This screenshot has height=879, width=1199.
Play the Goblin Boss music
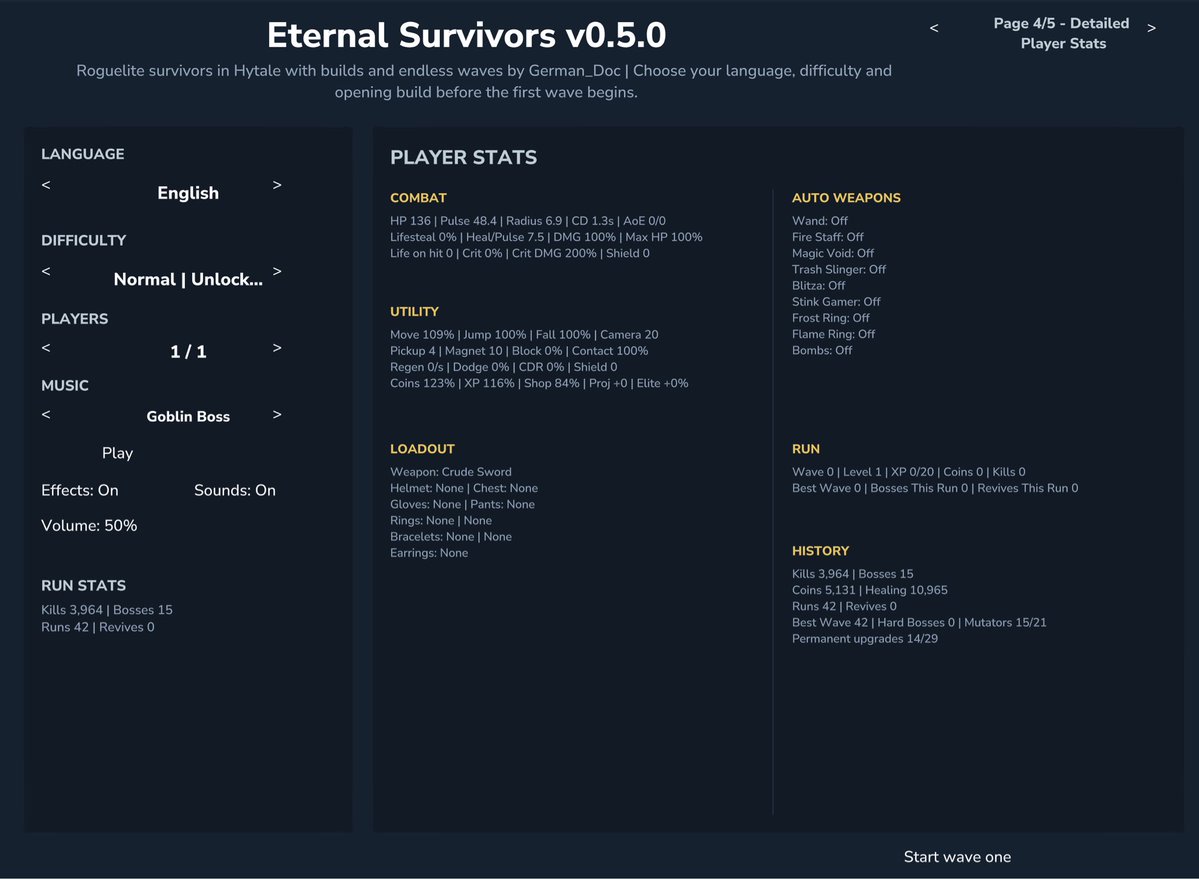coord(117,452)
